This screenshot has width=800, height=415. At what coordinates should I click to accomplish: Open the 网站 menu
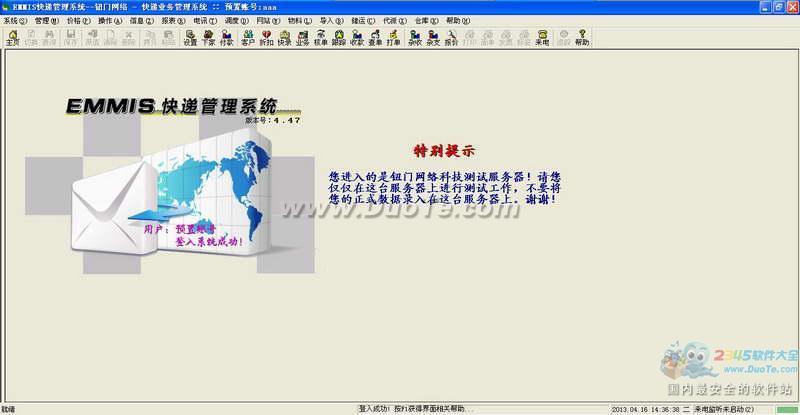coord(268,21)
